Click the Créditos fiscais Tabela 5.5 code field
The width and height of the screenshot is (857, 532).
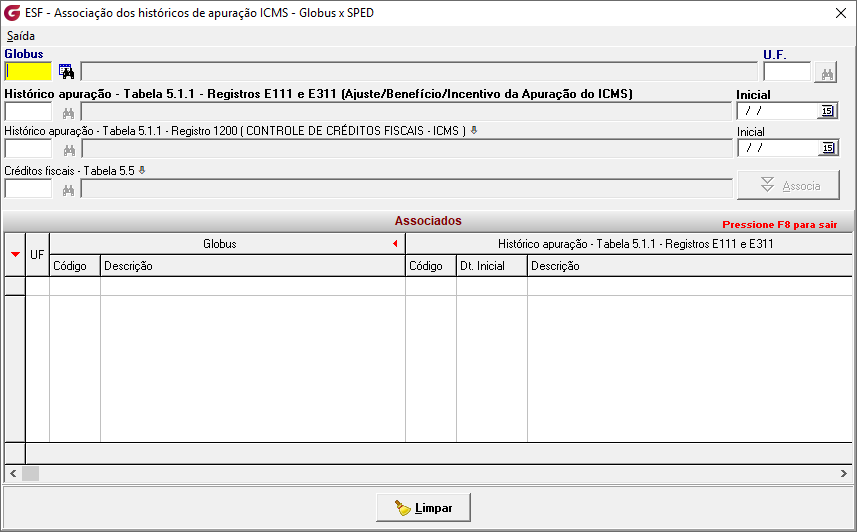28,189
